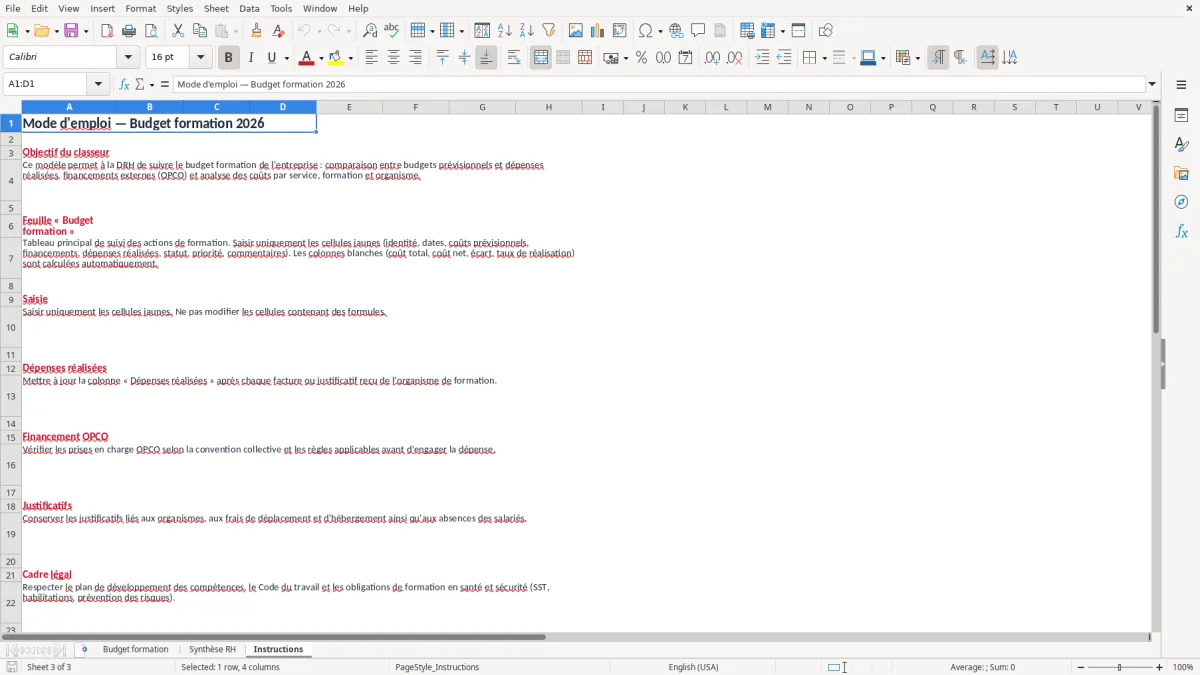Insert Pivot Table icon
Viewport: 1200px width, 675px height.
(x=620, y=31)
